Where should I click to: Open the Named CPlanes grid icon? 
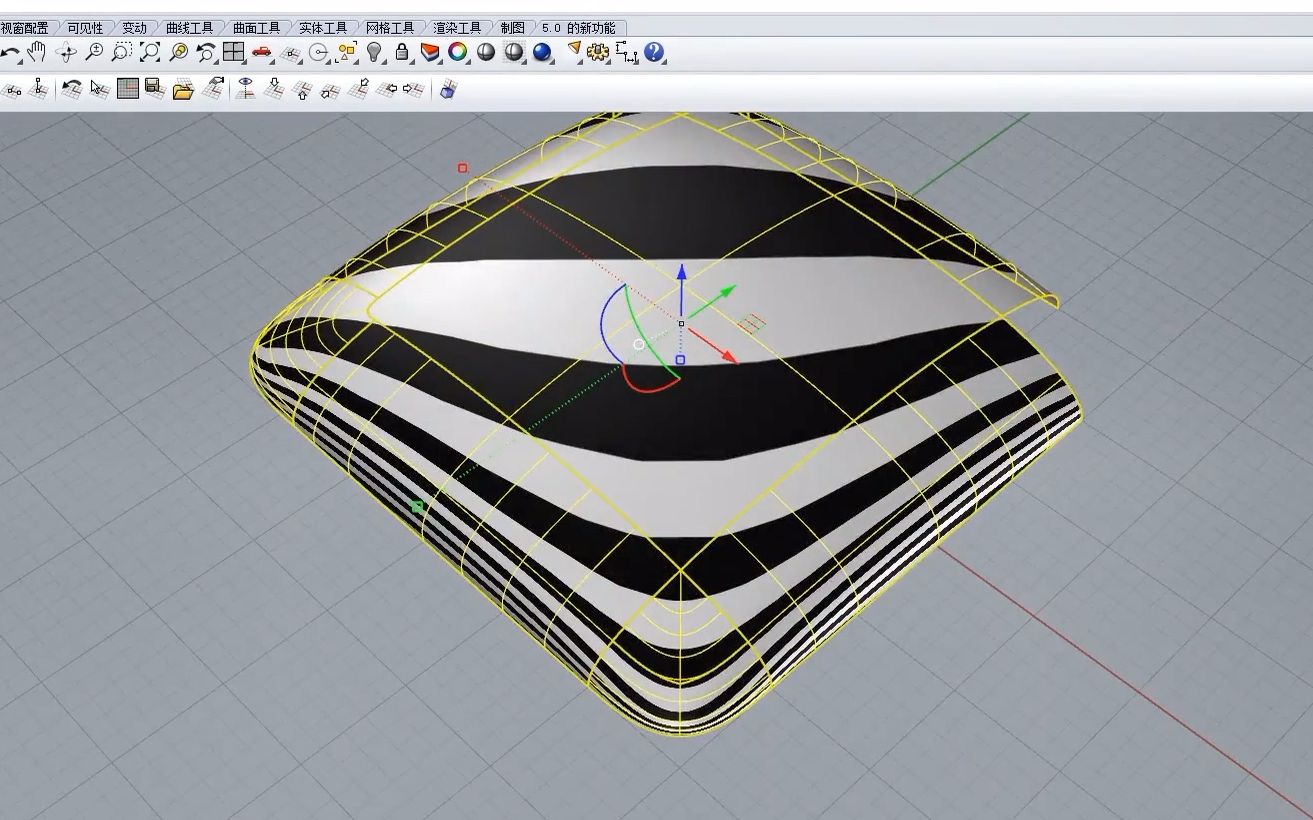tap(127, 89)
